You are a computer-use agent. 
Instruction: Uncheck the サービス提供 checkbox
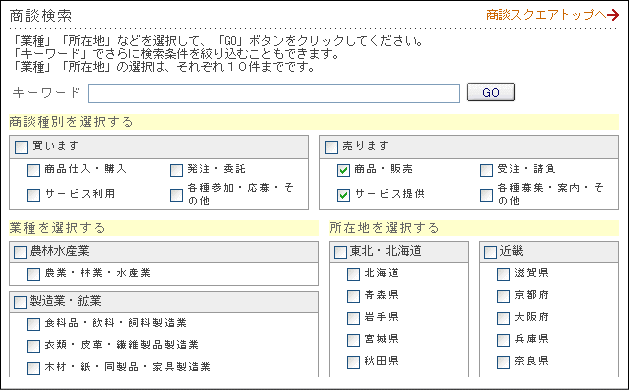point(343,195)
